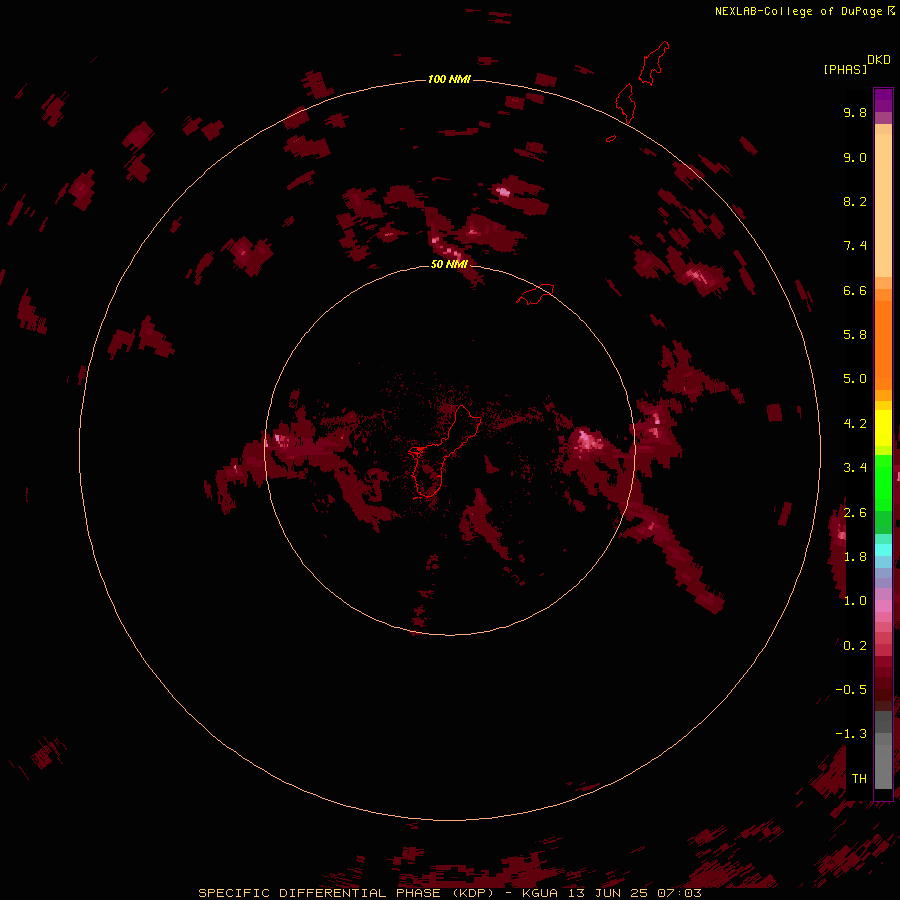Click the cyan segment of the color bar
900x900 pixels.
(883, 550)
